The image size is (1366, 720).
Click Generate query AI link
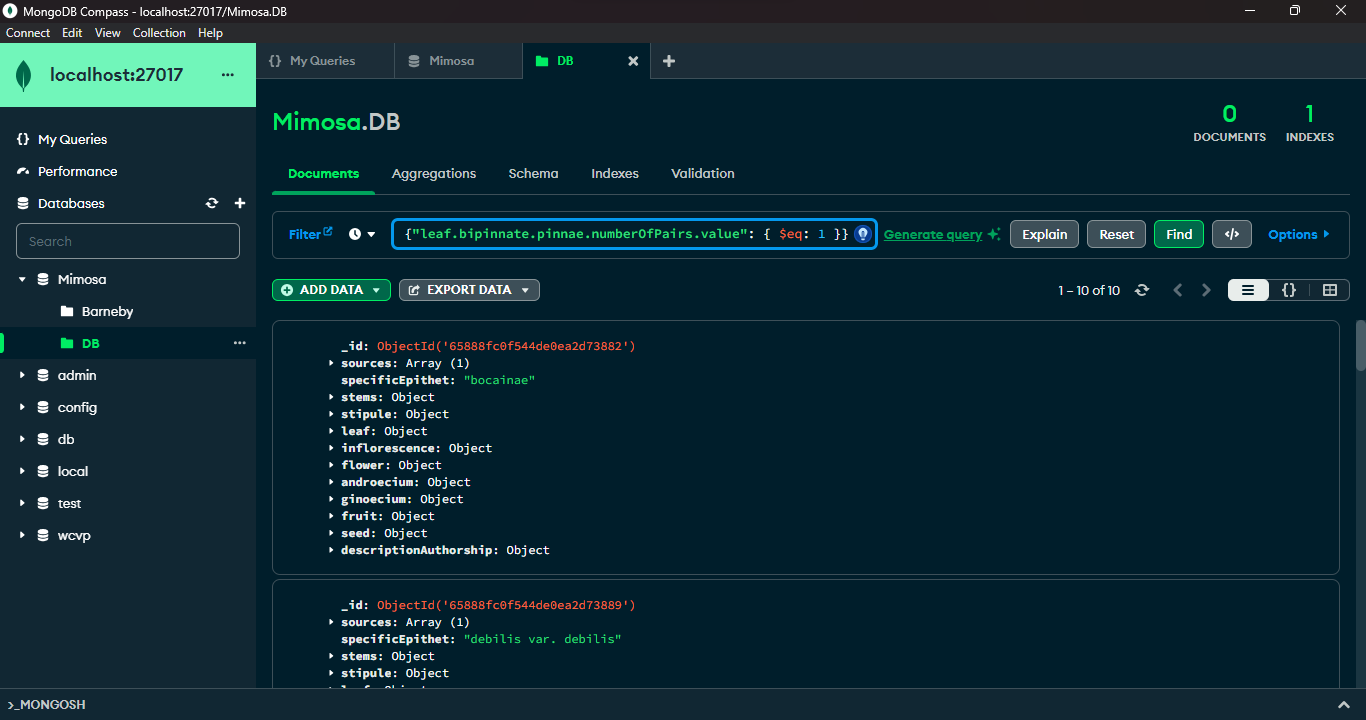coord(941,234)
